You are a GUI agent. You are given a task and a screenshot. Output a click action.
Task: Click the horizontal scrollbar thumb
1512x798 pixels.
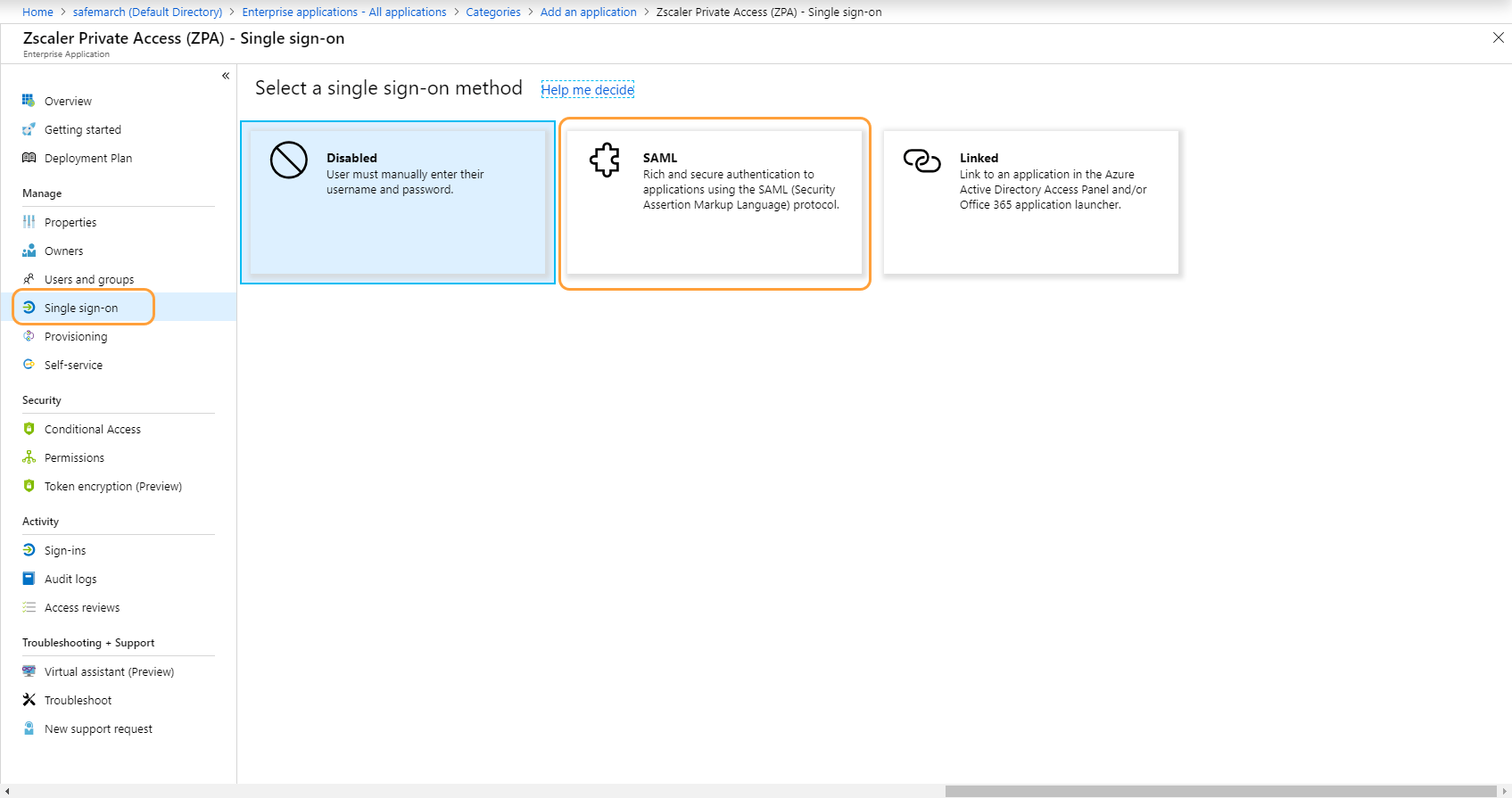tap(1220, 791)
